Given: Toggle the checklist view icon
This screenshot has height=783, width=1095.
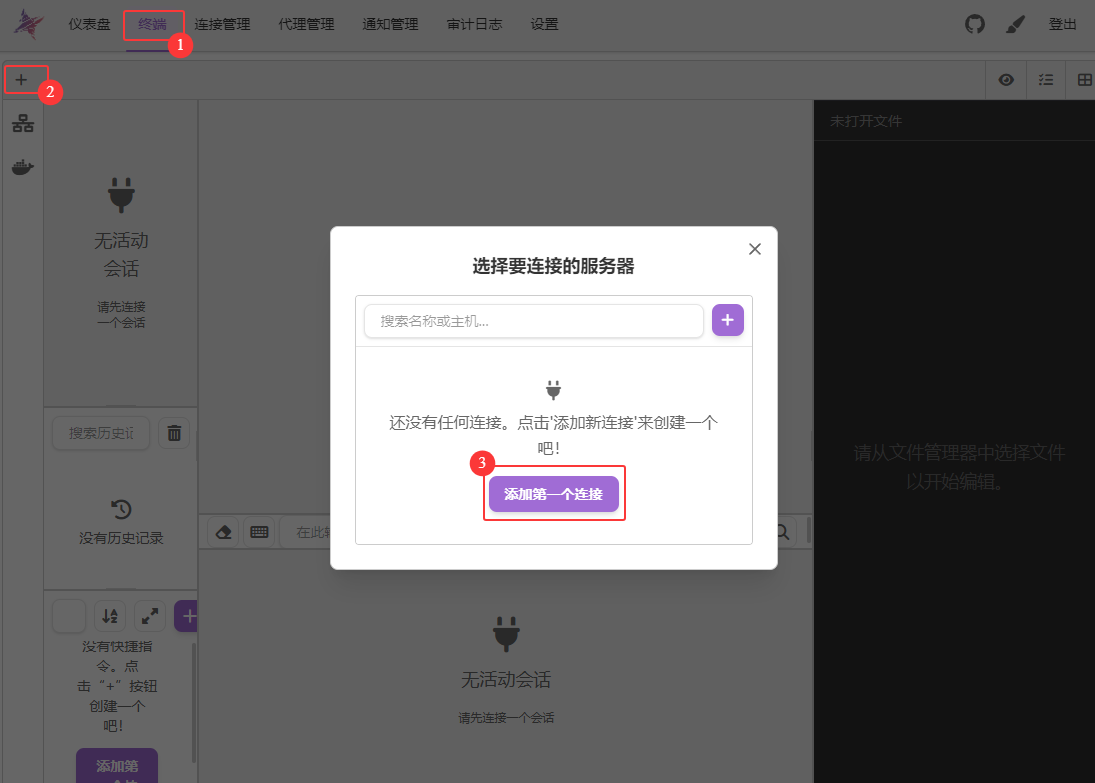Looking at the screenshot, I should pos(1046,80).
